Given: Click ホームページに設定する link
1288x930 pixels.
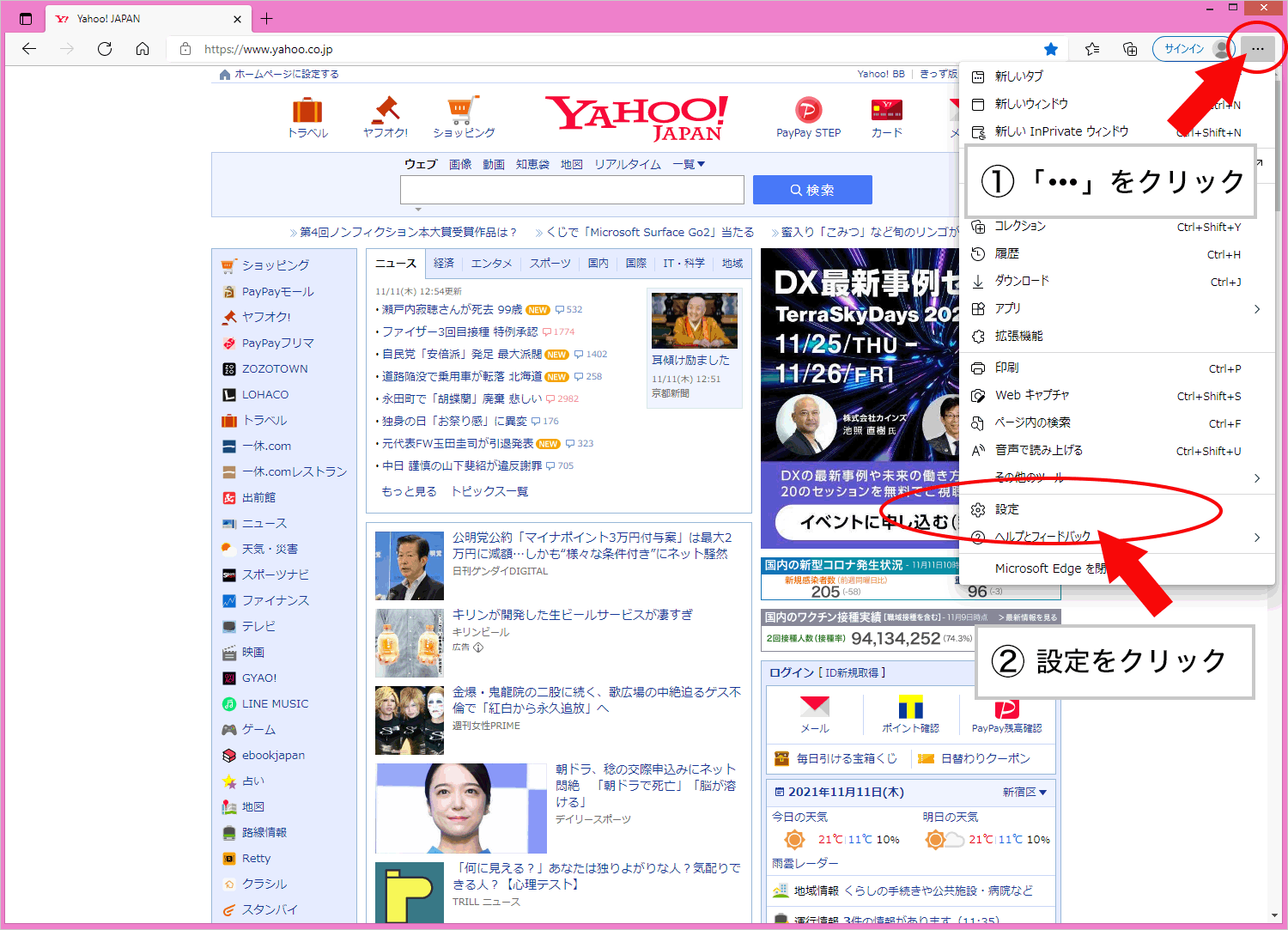Looking at the screenshot, I should (x=287, y=75).
